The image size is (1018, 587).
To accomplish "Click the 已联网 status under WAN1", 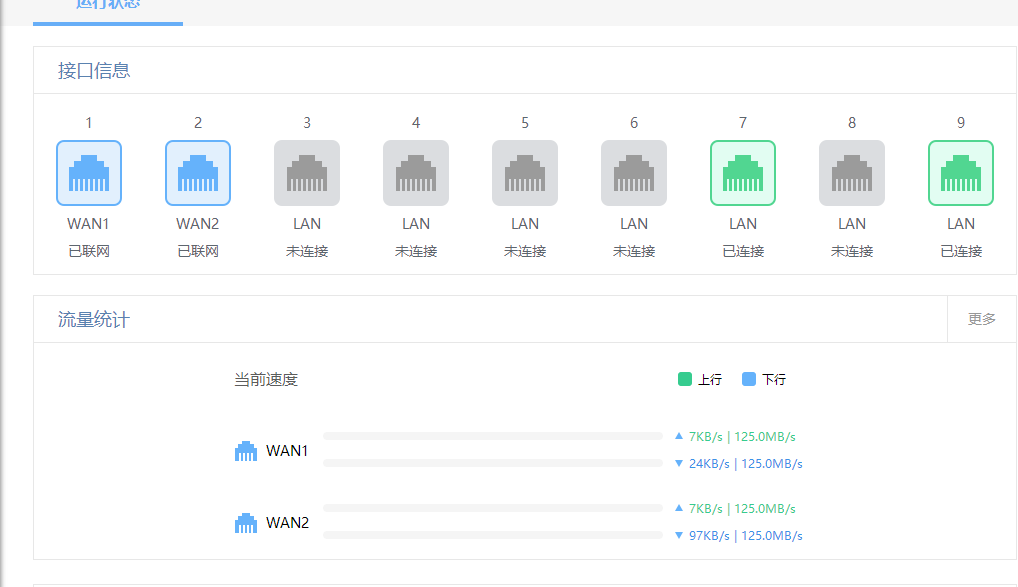I will 88,250.
